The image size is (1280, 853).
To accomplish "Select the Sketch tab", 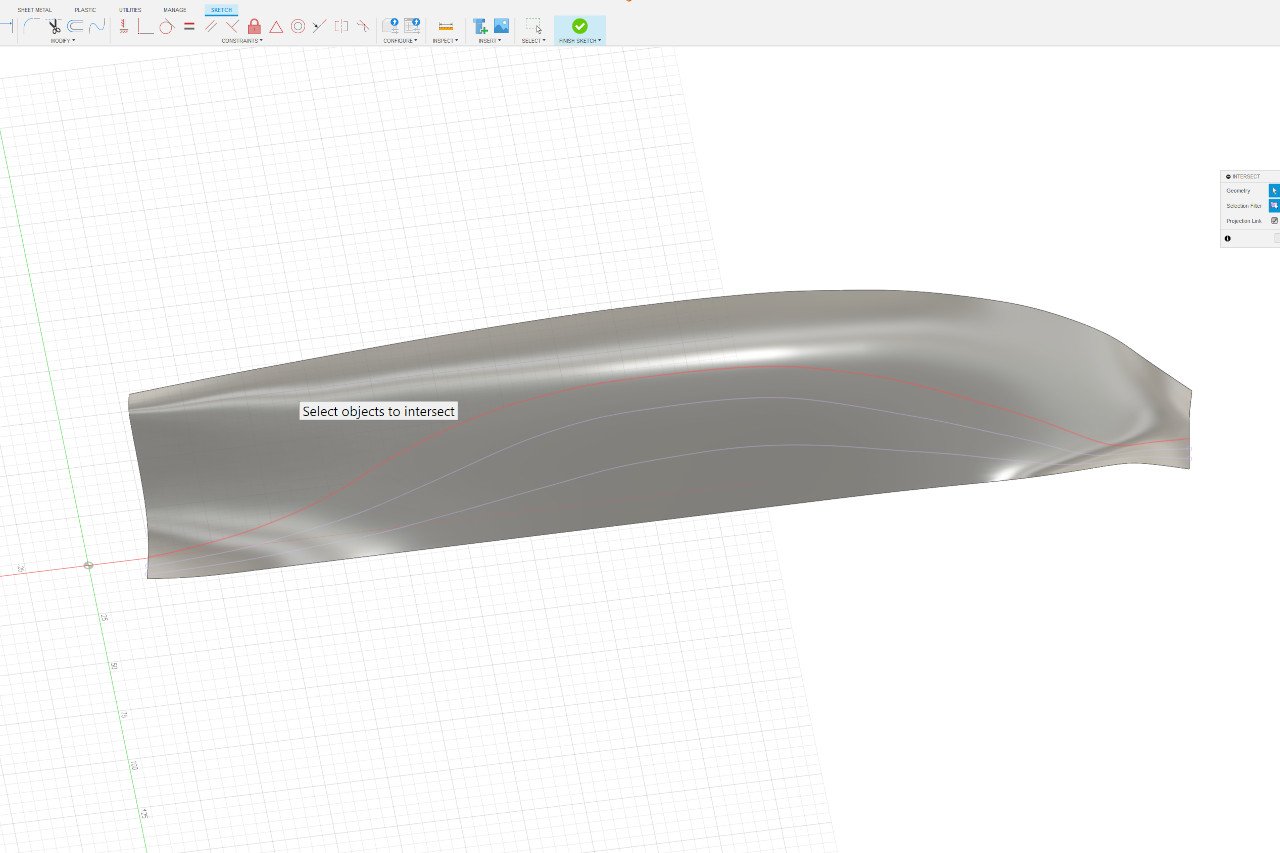I will [221, 10].
